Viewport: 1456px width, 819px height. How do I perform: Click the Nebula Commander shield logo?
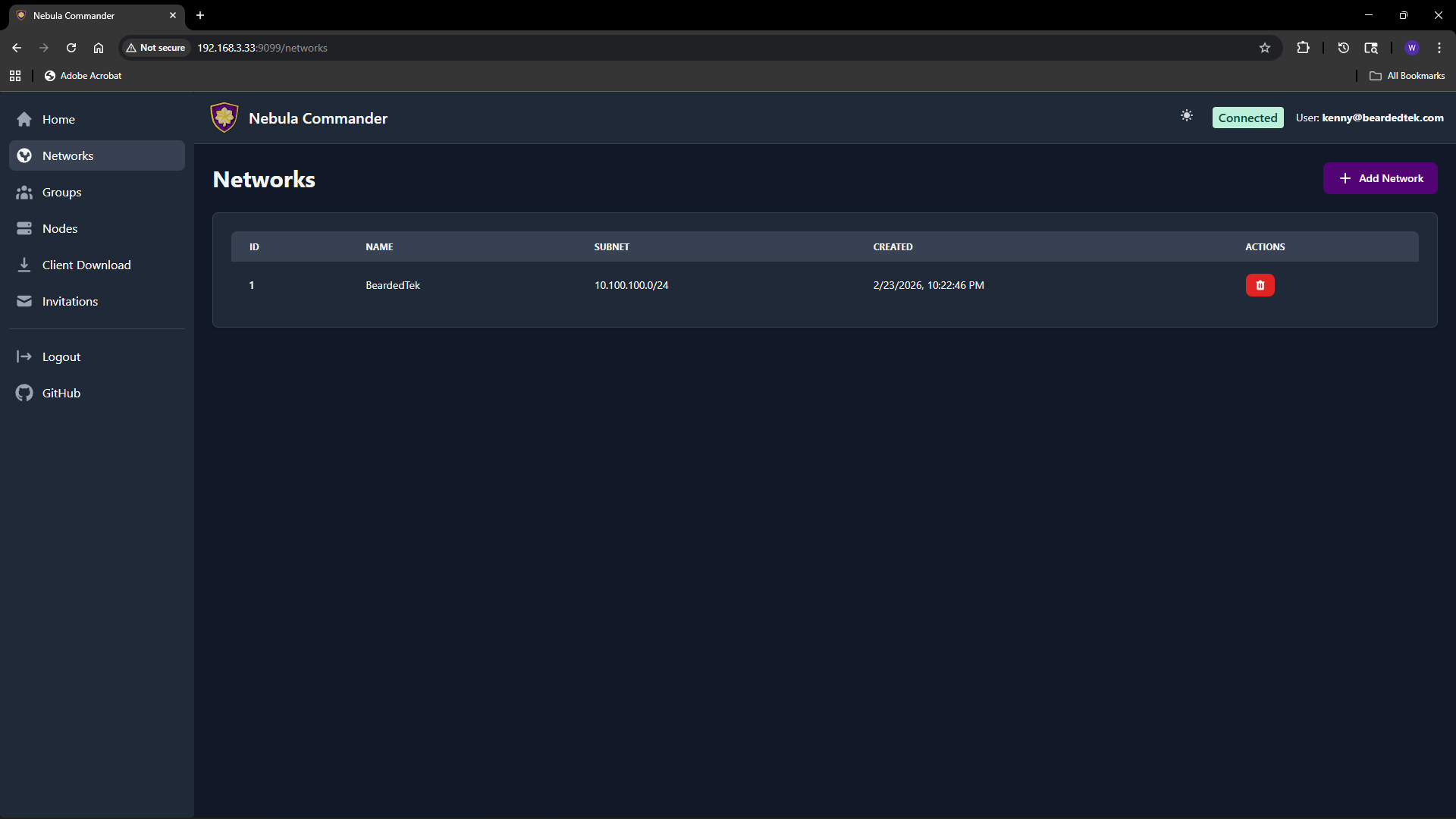[x=224, y=117]
